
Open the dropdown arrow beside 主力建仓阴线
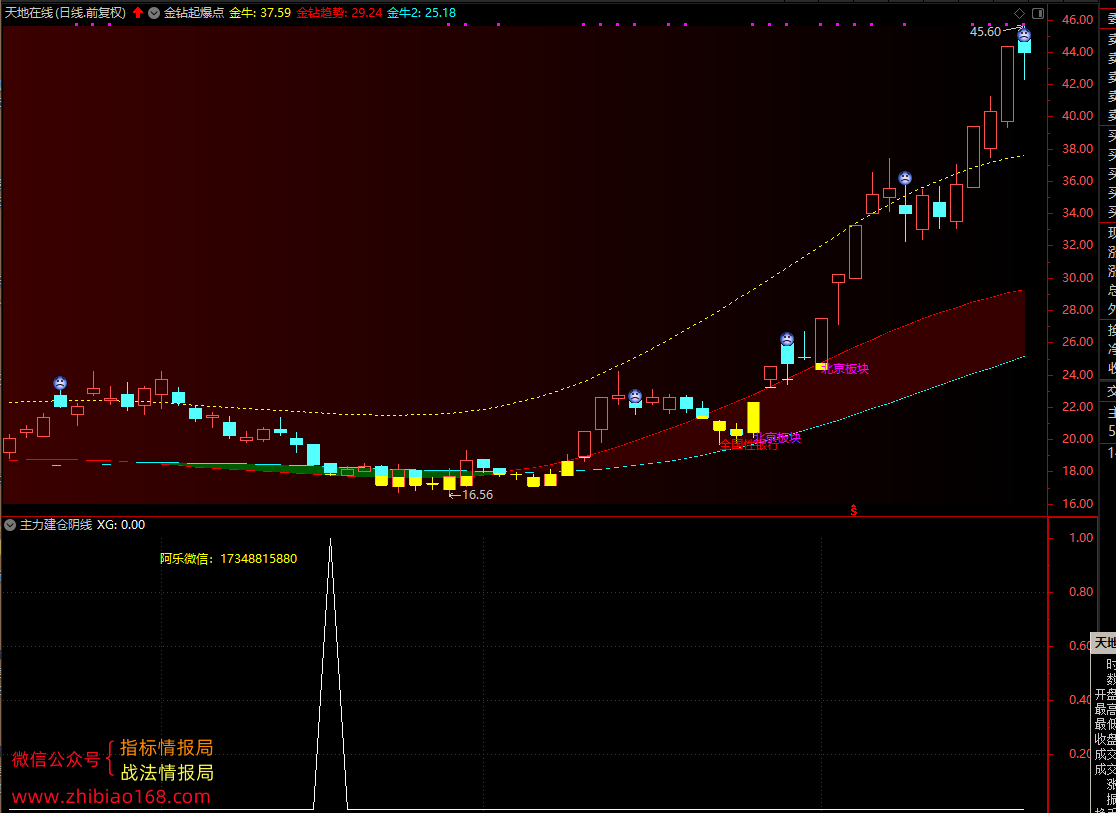(x=10, y=525)
